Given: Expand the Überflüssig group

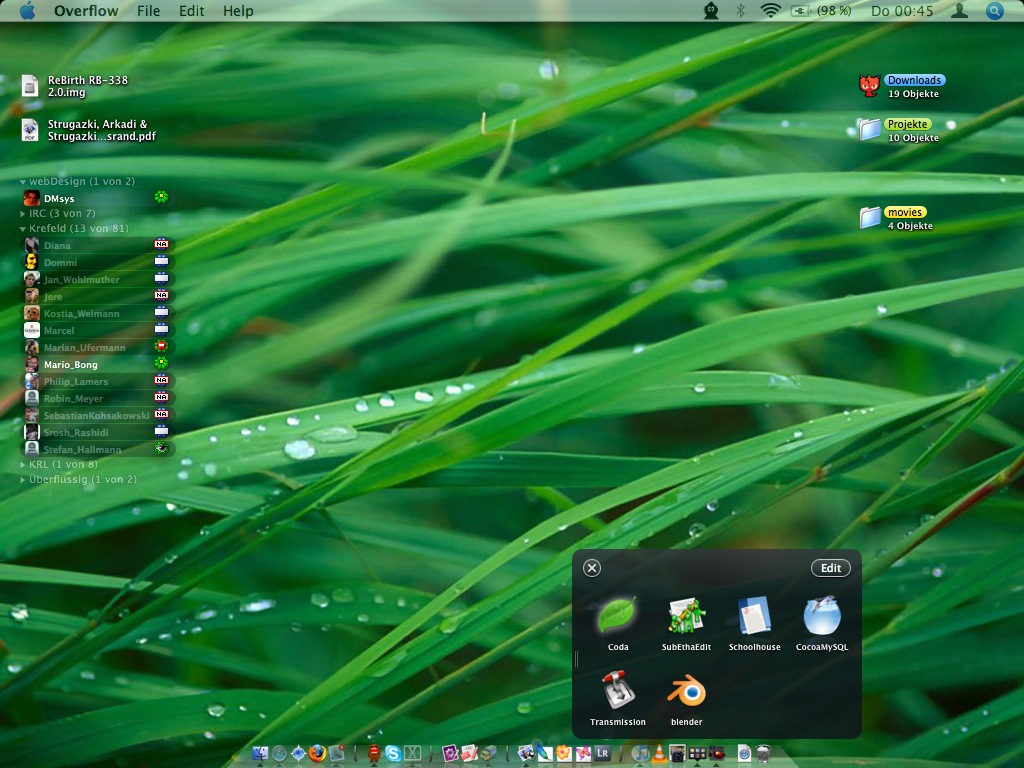Looking at the screenshot, I should [x=23, y=479].
